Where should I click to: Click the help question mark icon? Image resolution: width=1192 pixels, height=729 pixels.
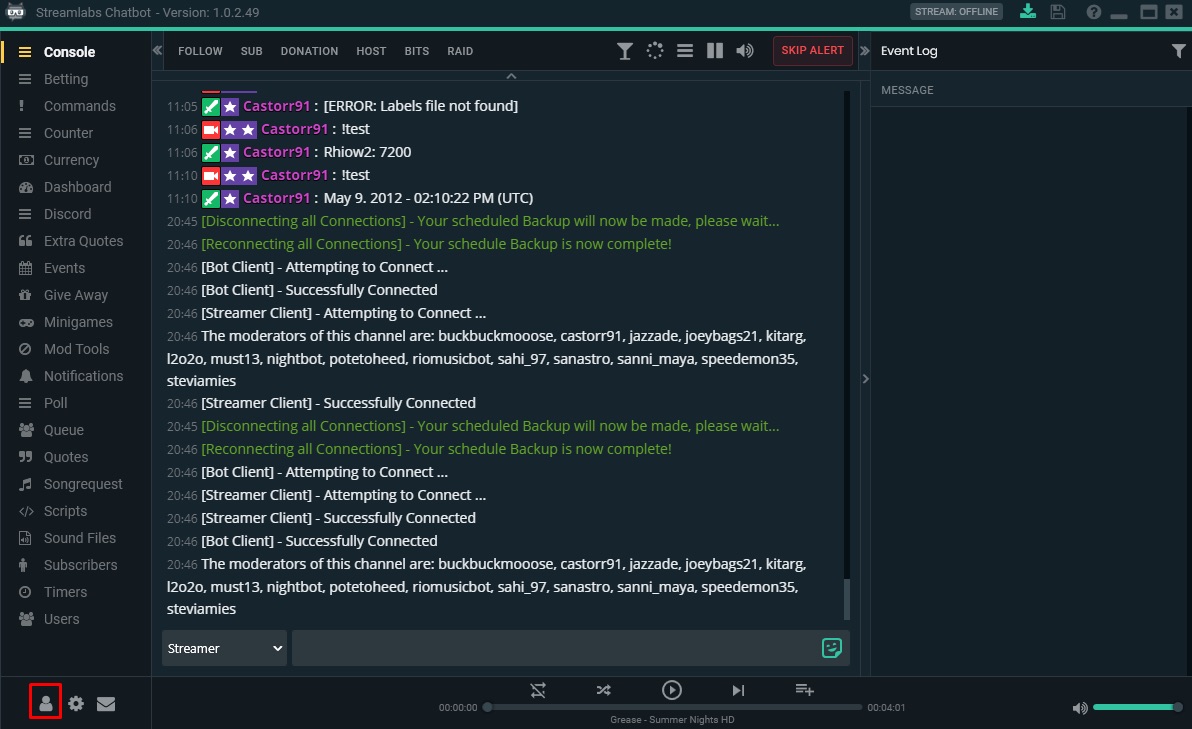[1093, 12]
